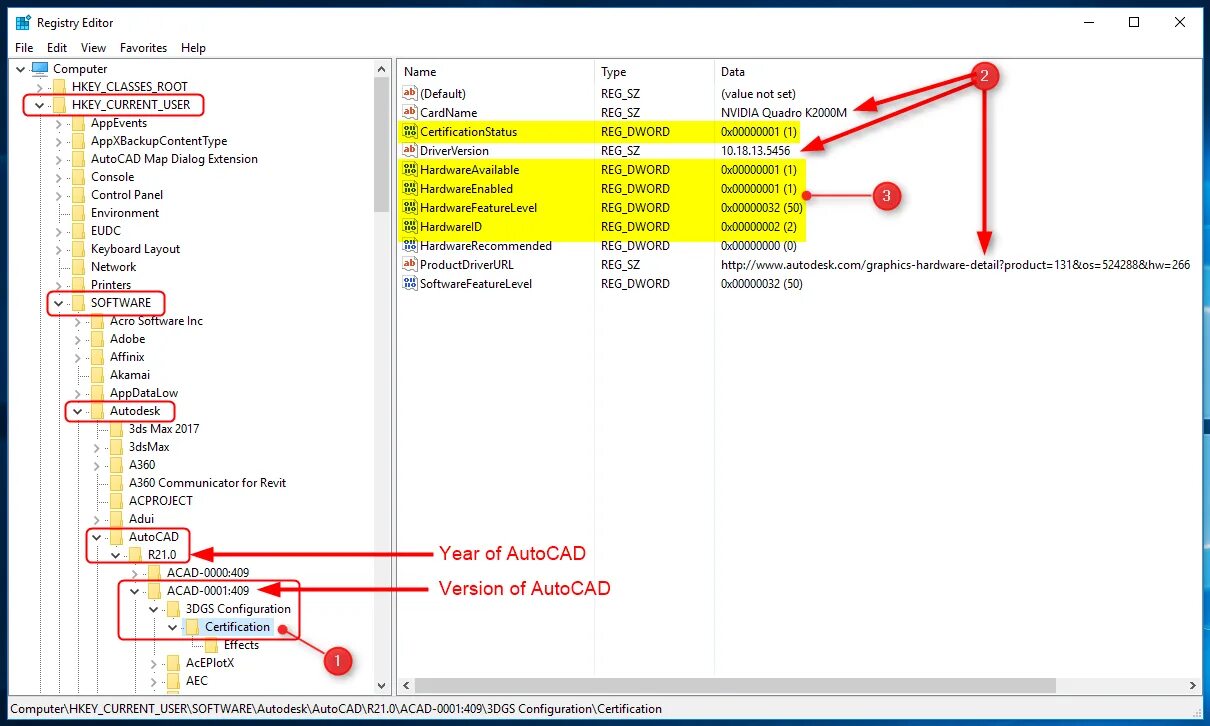Click the 3DGS Configuration folder icon

(173, 609)
